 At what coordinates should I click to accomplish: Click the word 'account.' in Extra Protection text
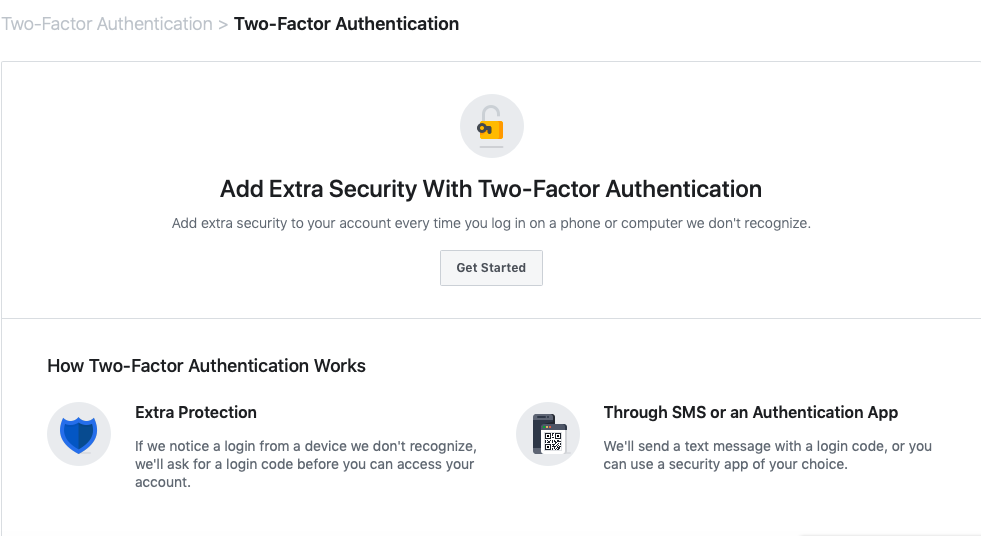pyautogui.click(x=163, y=482)
